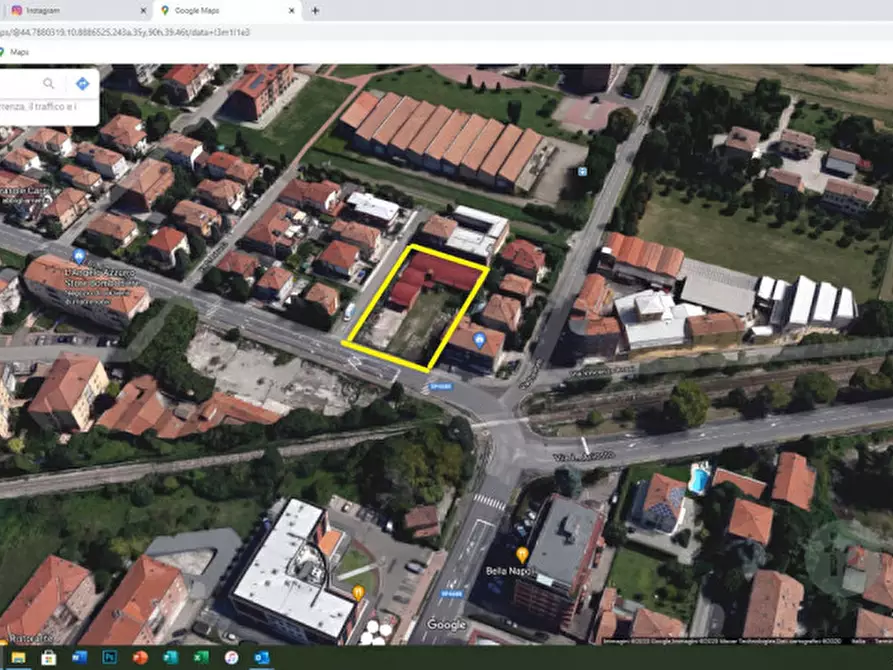This screenshot has height=670, width=893.
Task: Launch Publisher from the taskbar
Action: pyautogui.click(x=170, y=657)
